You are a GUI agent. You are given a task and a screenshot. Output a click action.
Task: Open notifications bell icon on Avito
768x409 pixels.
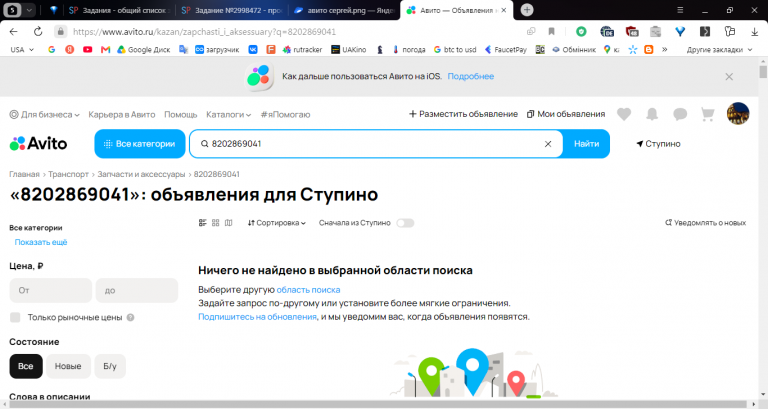(x=652, y=114)
